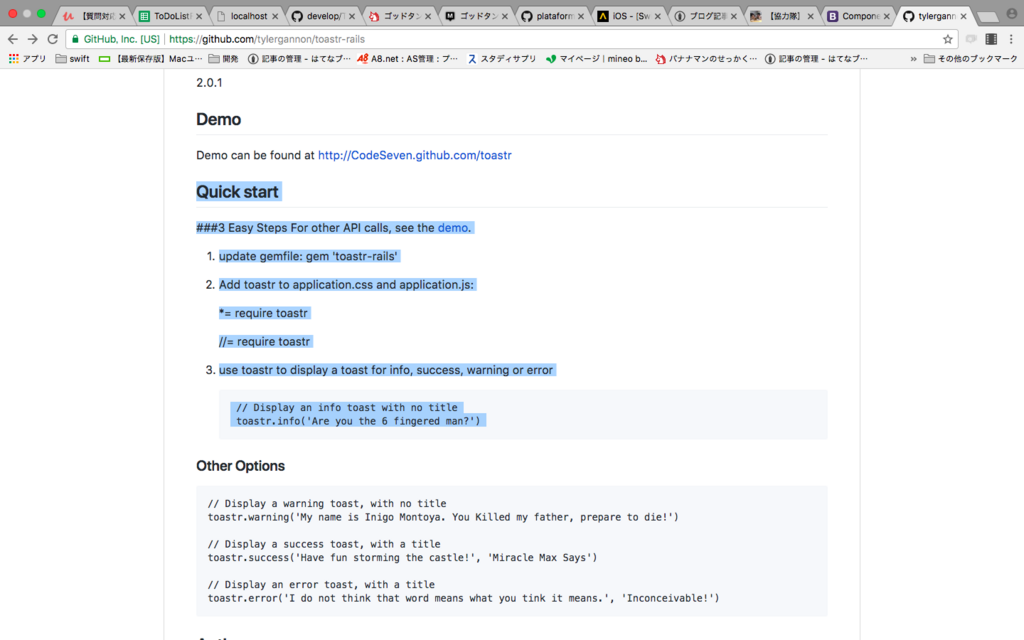Click the dark extension icon beside the star

[x=991, y=39]
